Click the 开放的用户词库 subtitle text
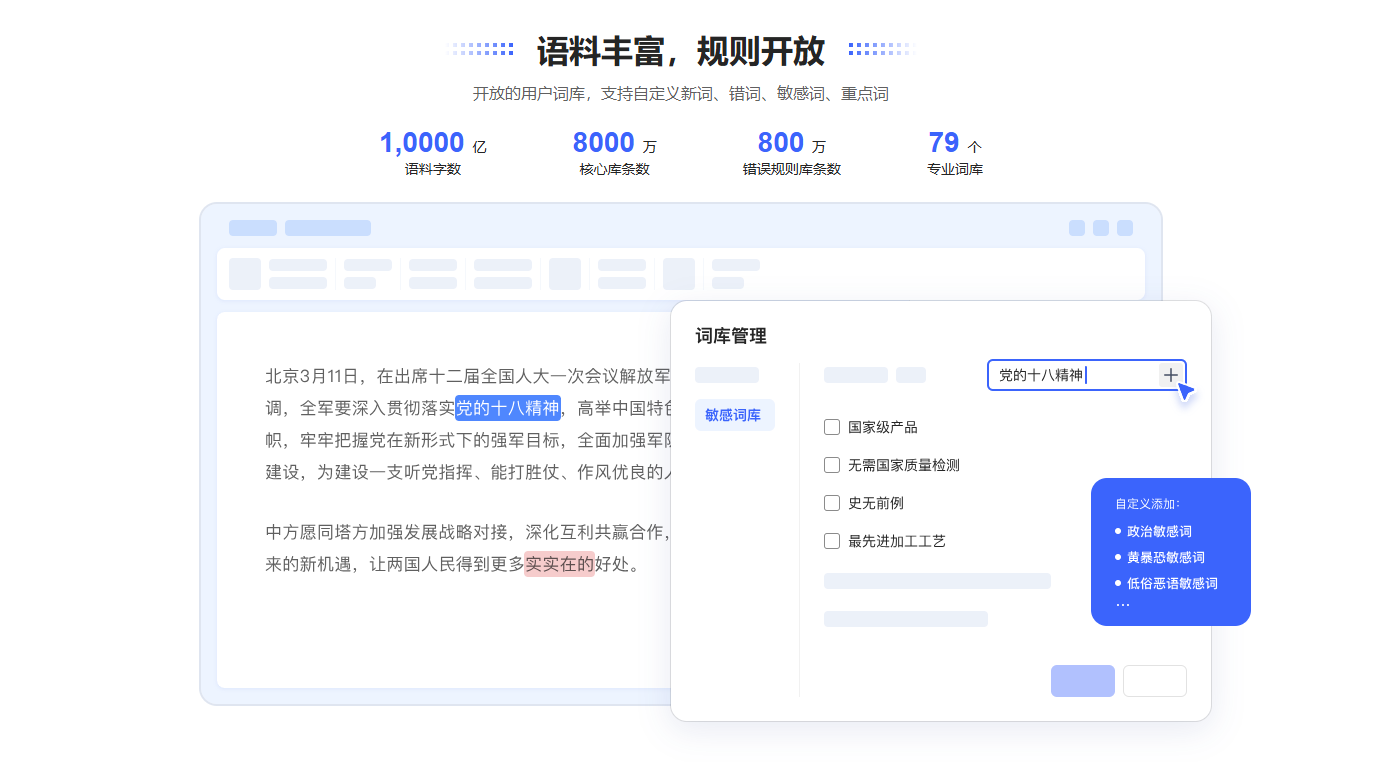This screenshot has width=1393, height=773. tap(681, 94)
